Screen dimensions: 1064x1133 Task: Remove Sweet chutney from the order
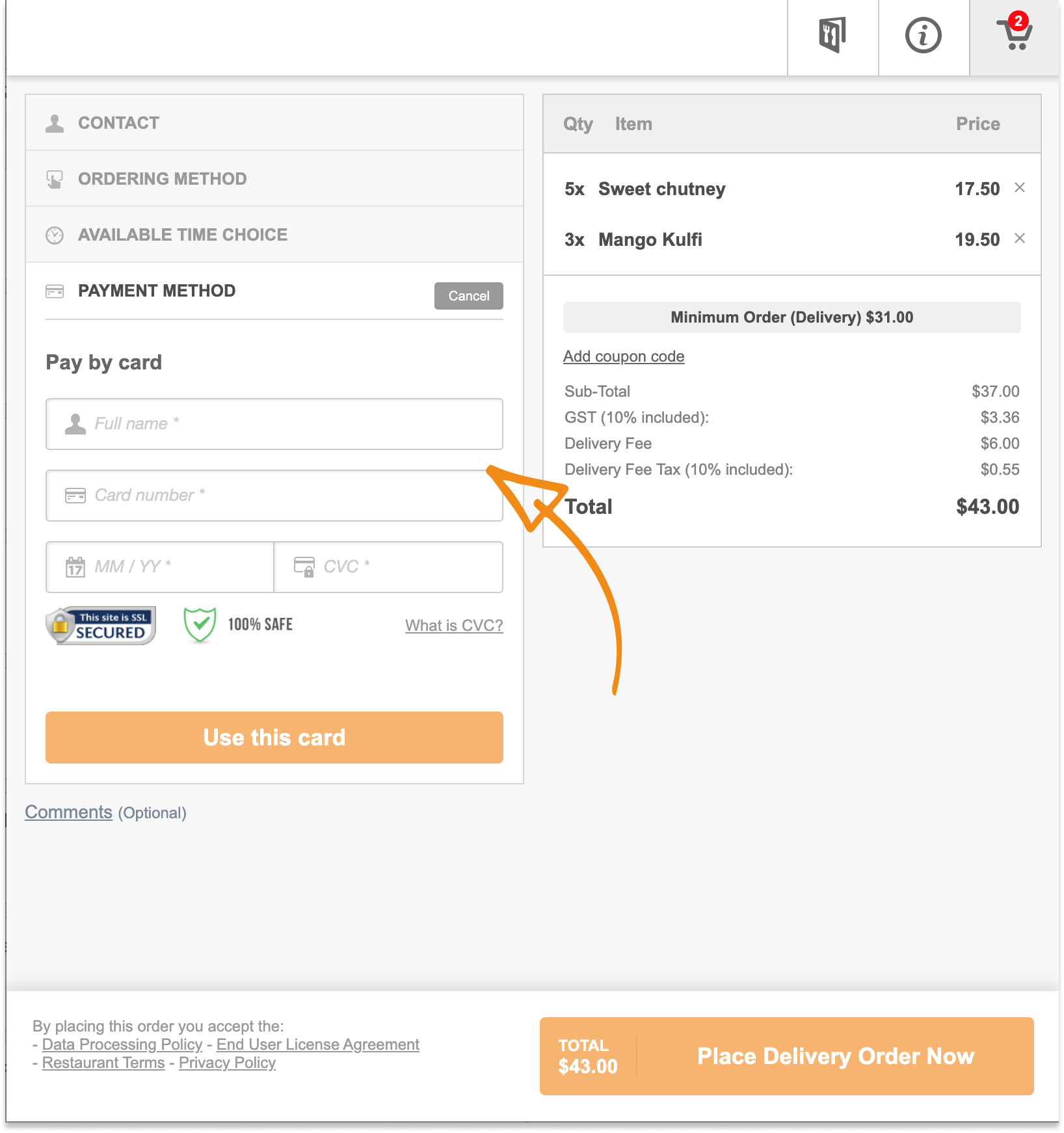pos(1020,188)
